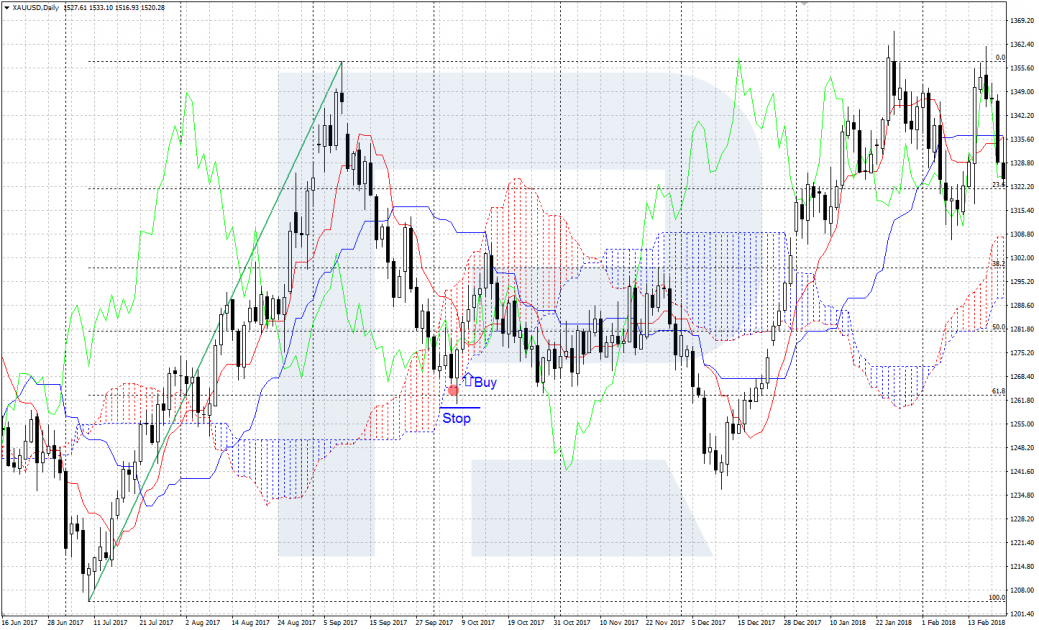Select the red dot marker above Stop
This screenshot has height=630, width=1039.
coord(453,391)
